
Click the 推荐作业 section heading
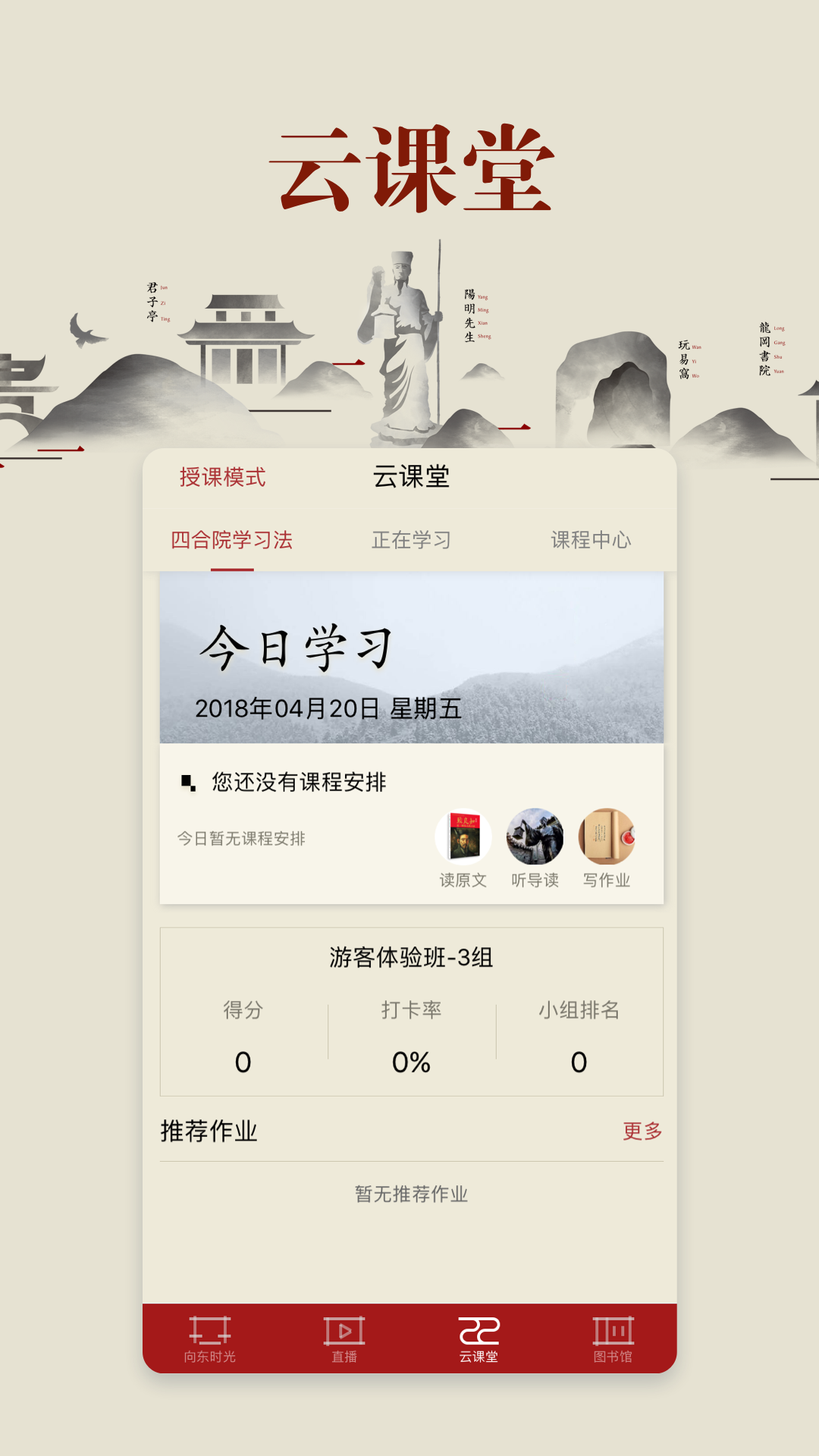click(209, 1131)
